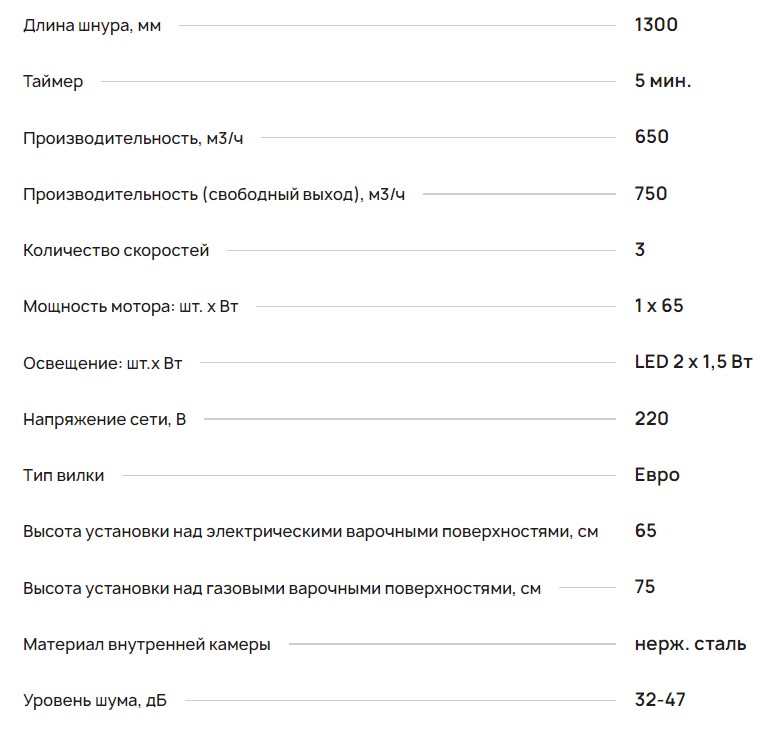Click the "Производительность, м3/ч" label

point(133,138)
